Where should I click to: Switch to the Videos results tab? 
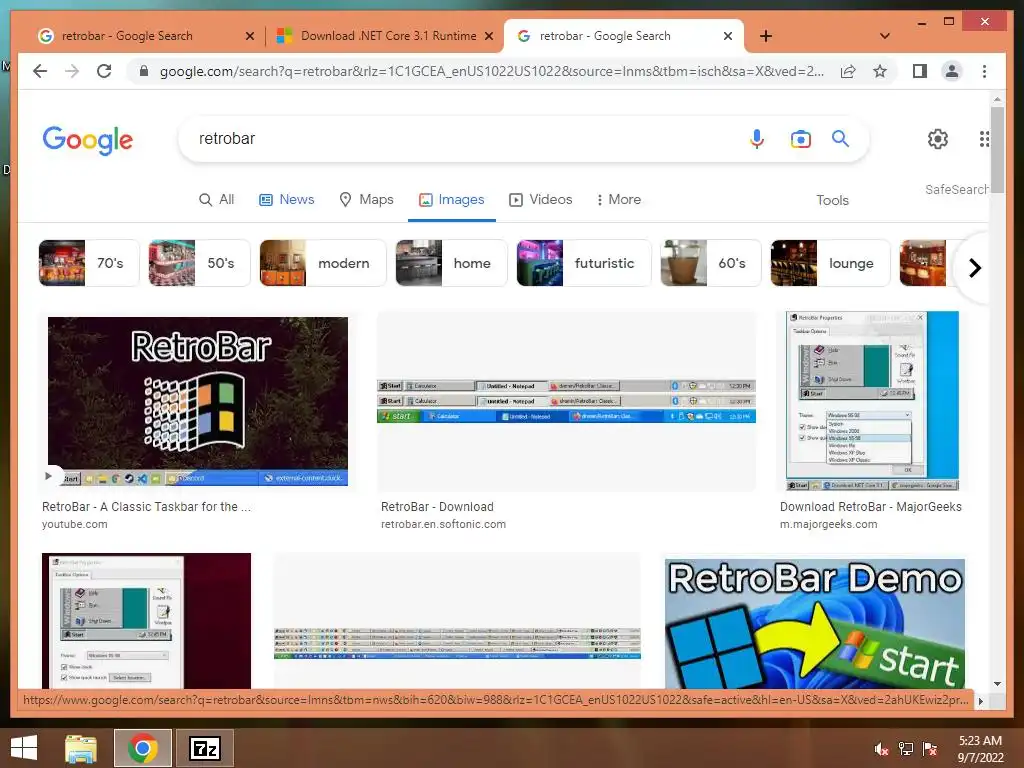(x=541, y=200)
